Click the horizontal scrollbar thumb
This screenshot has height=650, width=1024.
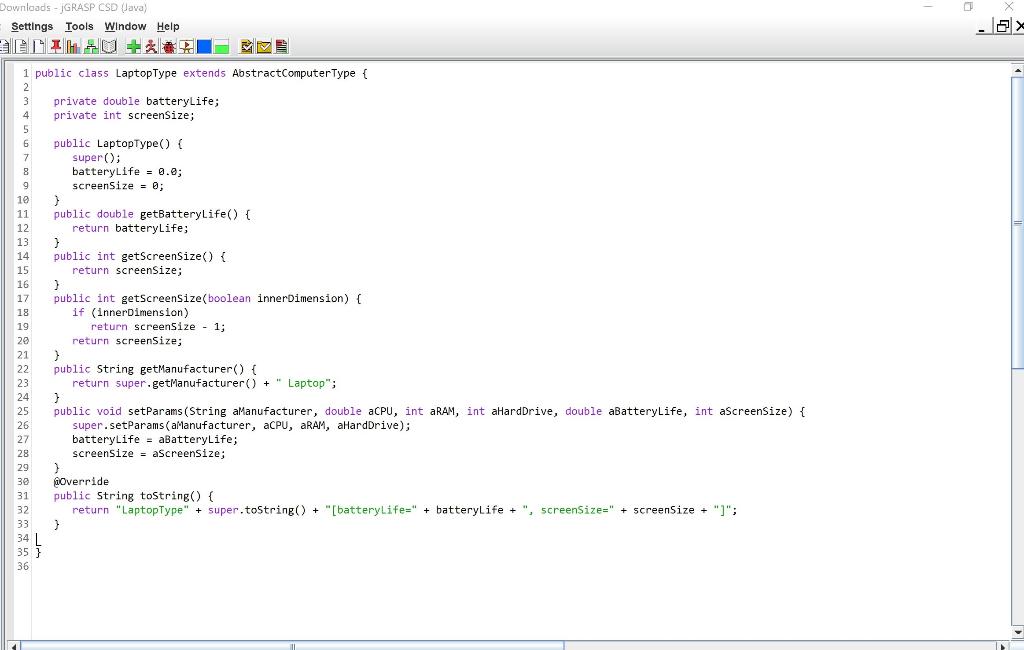click(292, 646)
